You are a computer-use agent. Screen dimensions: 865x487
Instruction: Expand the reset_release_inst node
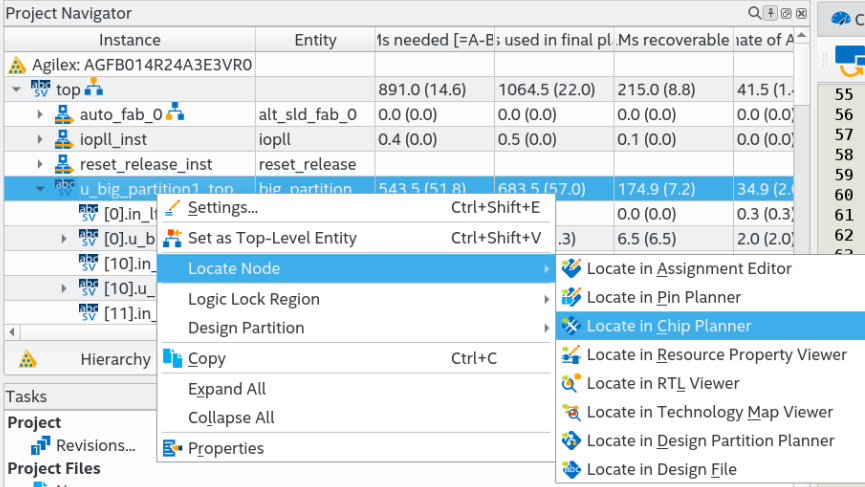click(40, 164)
